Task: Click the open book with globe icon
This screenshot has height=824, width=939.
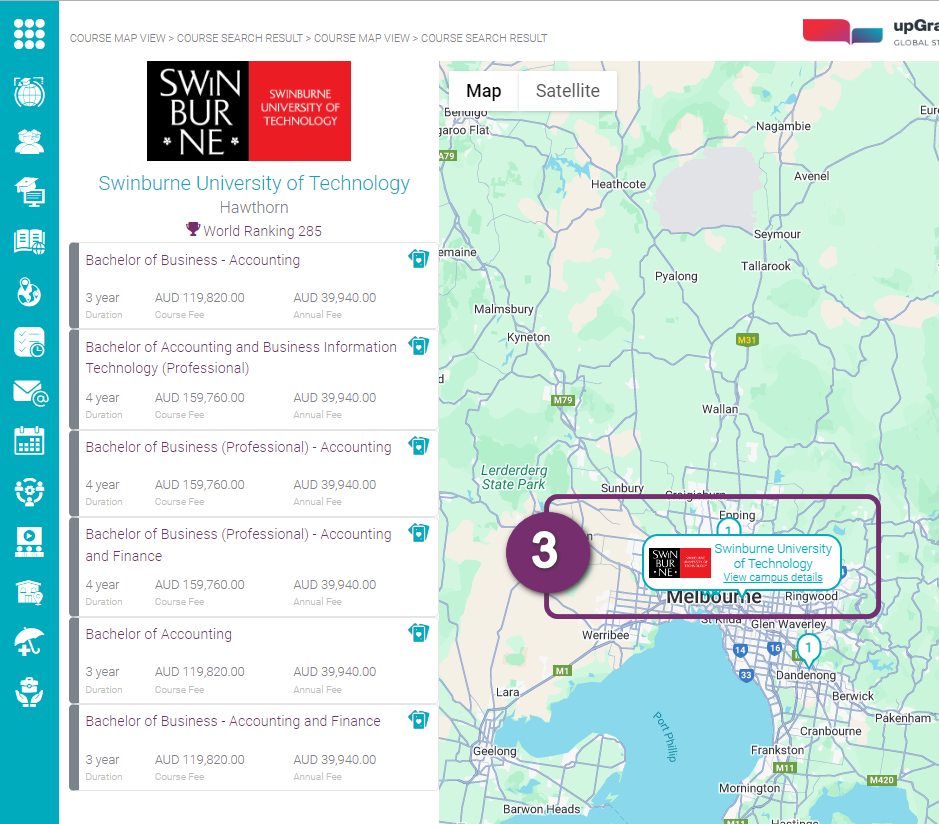Action: (x=29, y=241)
